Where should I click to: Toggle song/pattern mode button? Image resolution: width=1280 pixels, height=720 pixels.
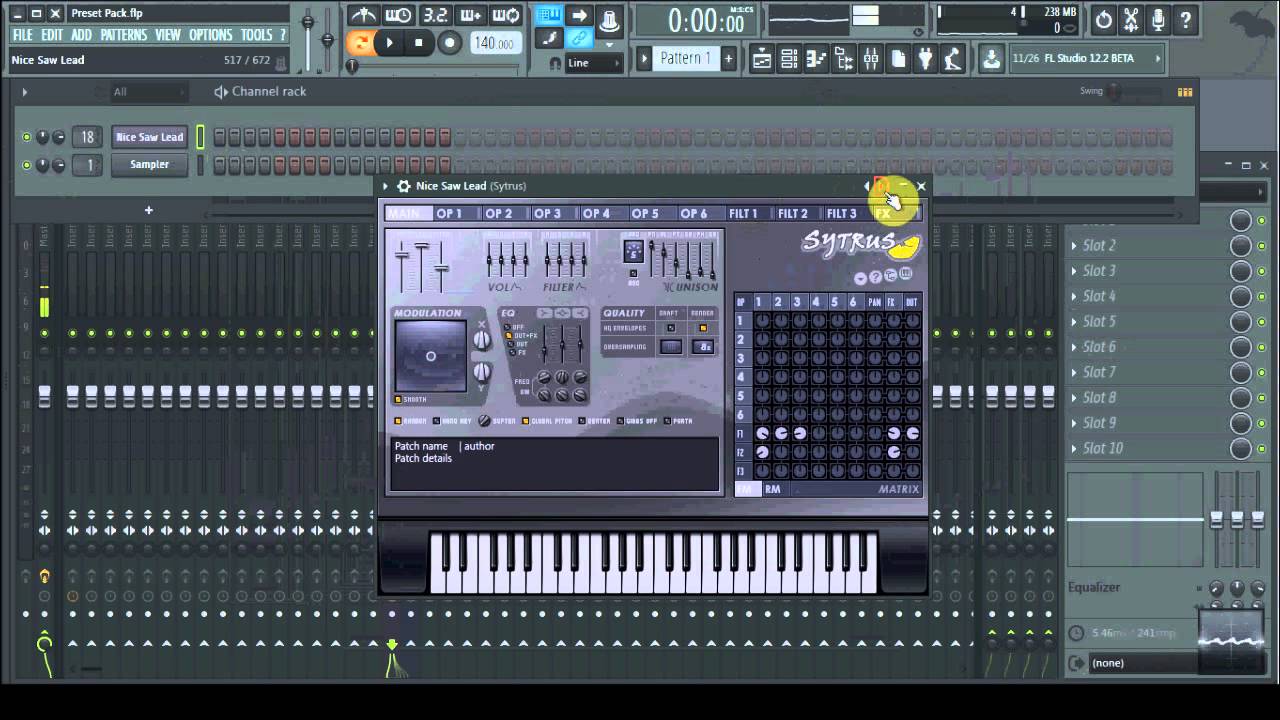360,42
